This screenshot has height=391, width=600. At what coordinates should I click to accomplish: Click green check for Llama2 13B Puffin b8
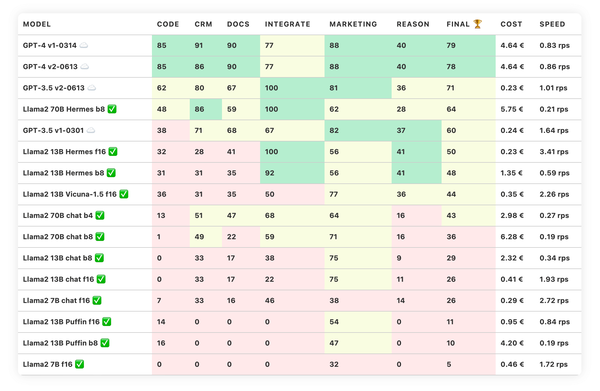[x=105, y=343]
